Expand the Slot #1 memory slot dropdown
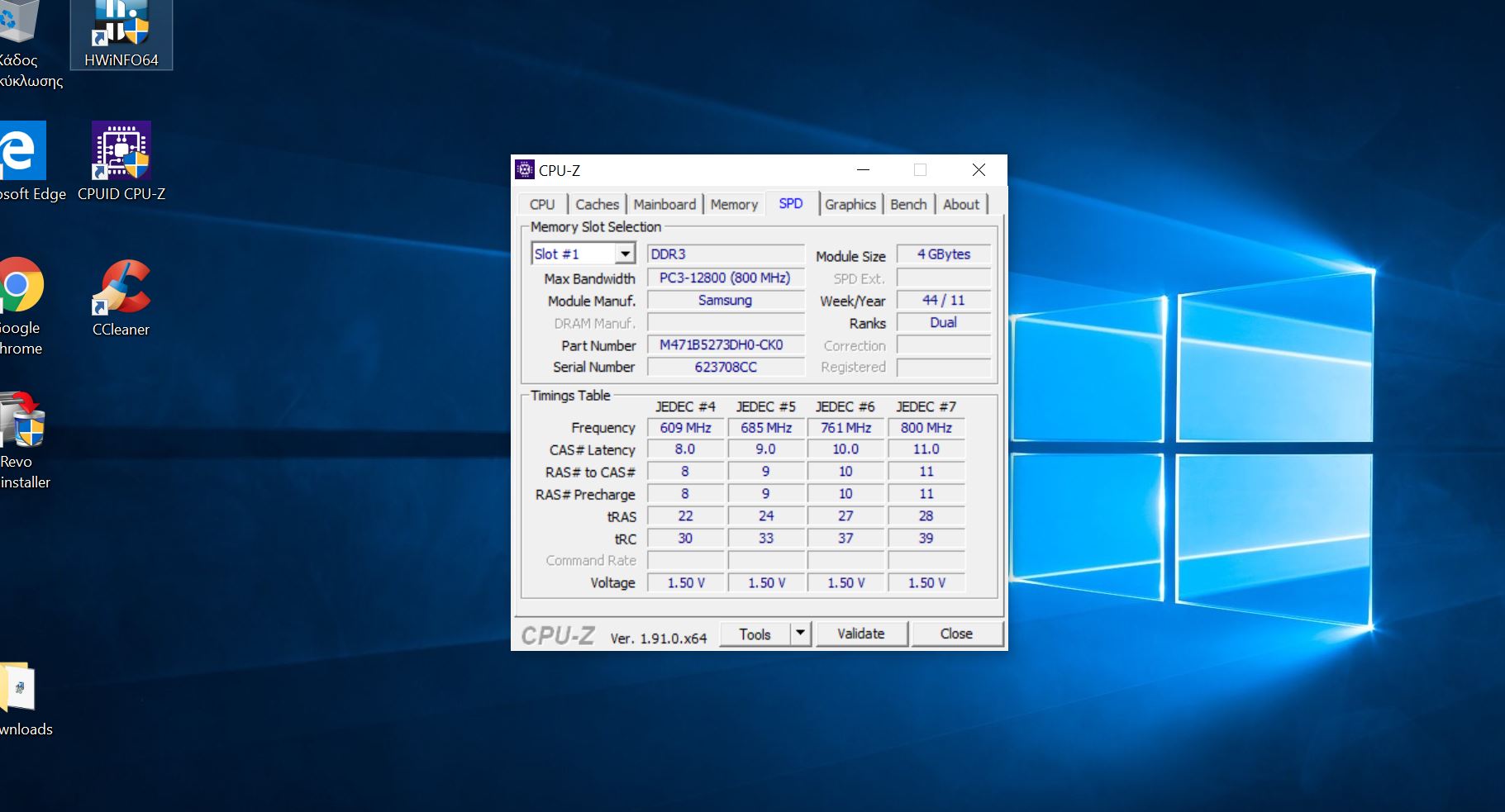The image size is (1505, 812). coord(625,254)
